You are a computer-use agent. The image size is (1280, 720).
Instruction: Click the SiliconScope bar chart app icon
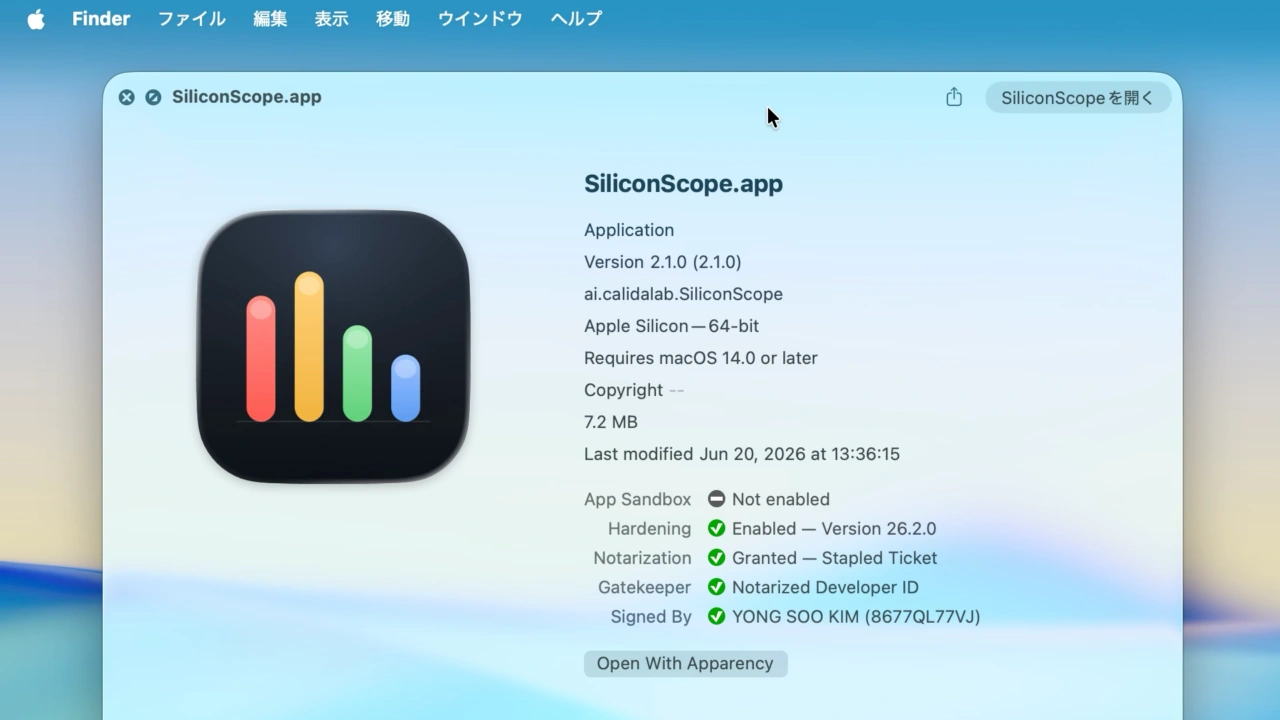[333, 346]
